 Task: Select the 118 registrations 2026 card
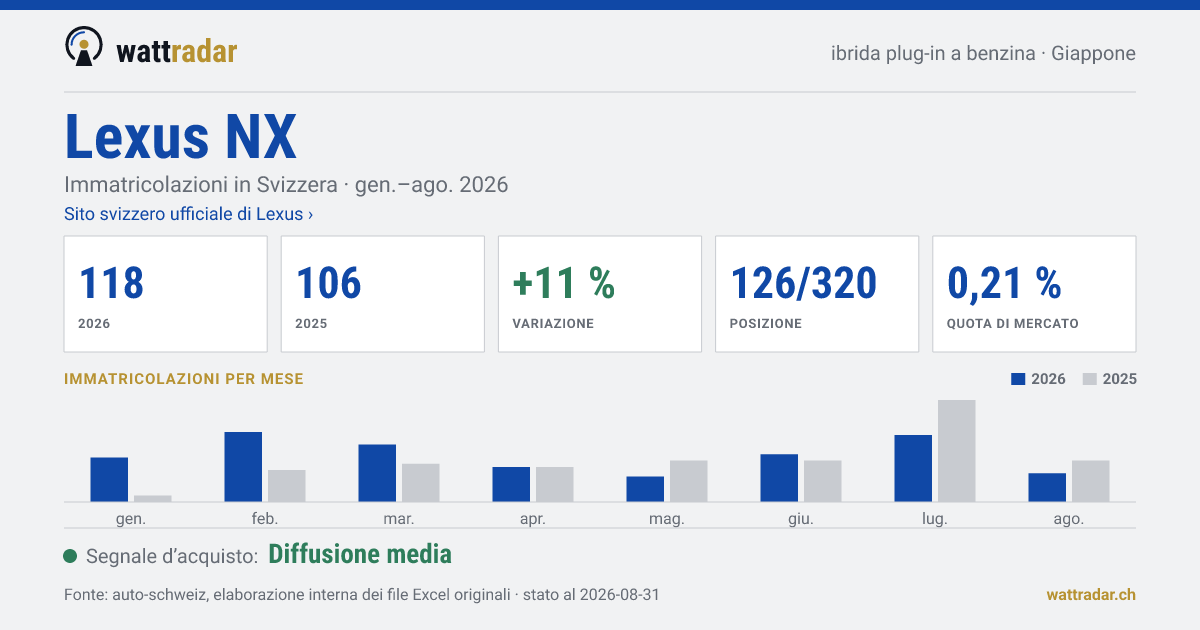(166, 294)
